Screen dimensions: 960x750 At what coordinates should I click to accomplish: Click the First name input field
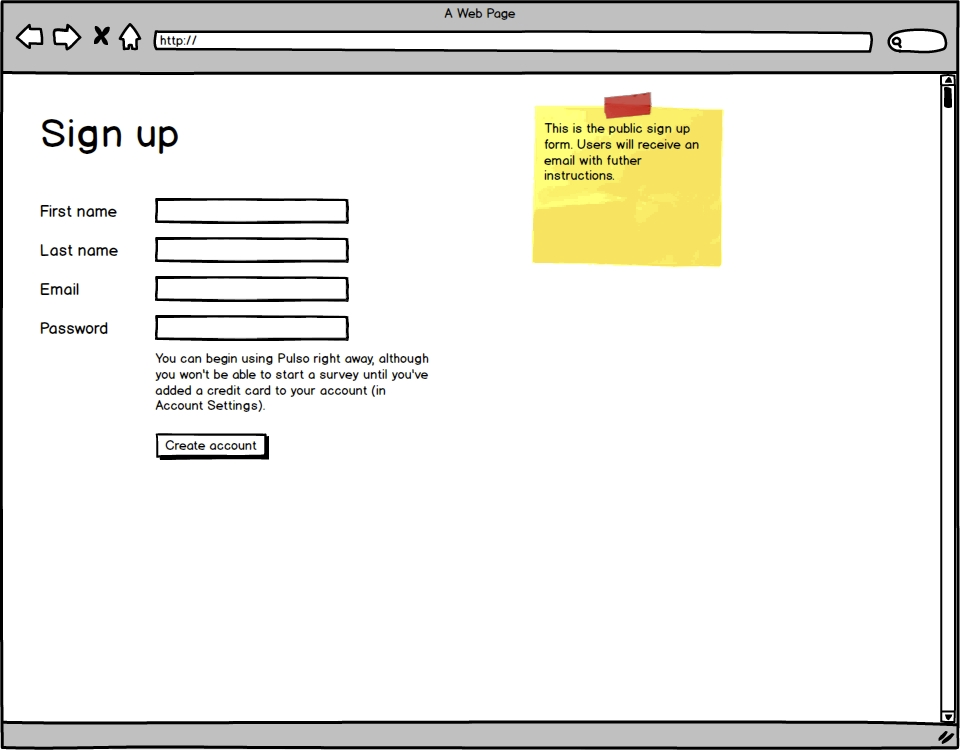point(252,211)
